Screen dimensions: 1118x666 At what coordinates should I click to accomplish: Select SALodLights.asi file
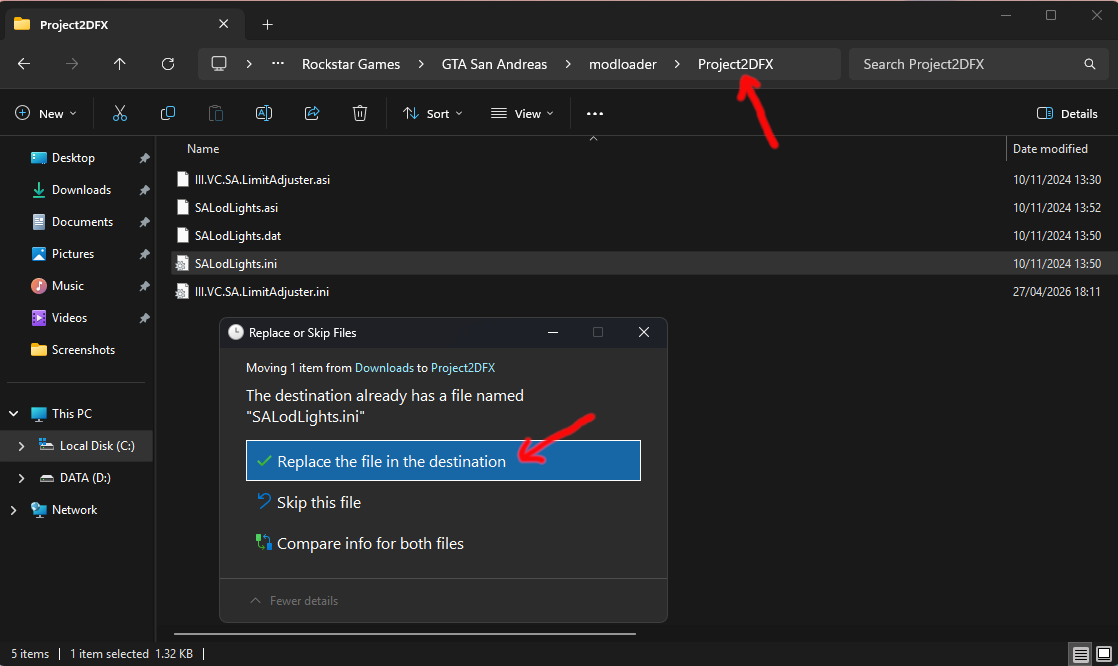click(236, 208)
